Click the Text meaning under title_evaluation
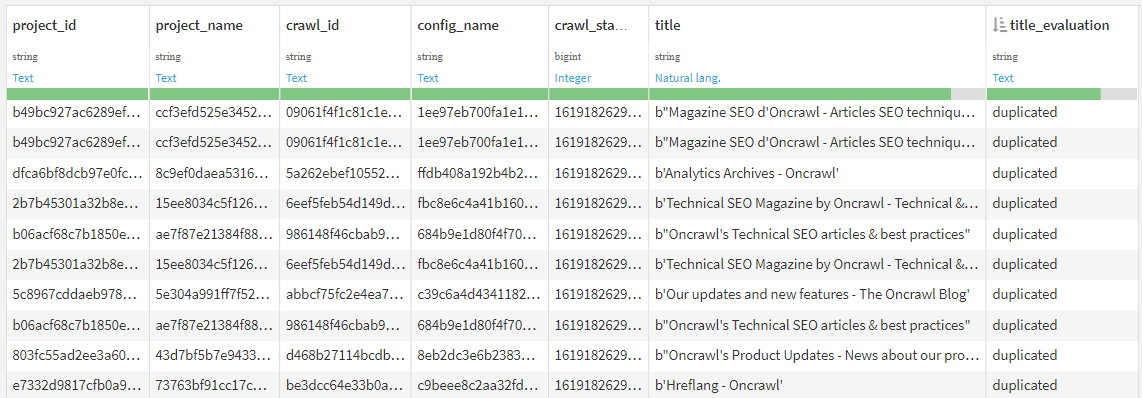 click(1003, 77)
